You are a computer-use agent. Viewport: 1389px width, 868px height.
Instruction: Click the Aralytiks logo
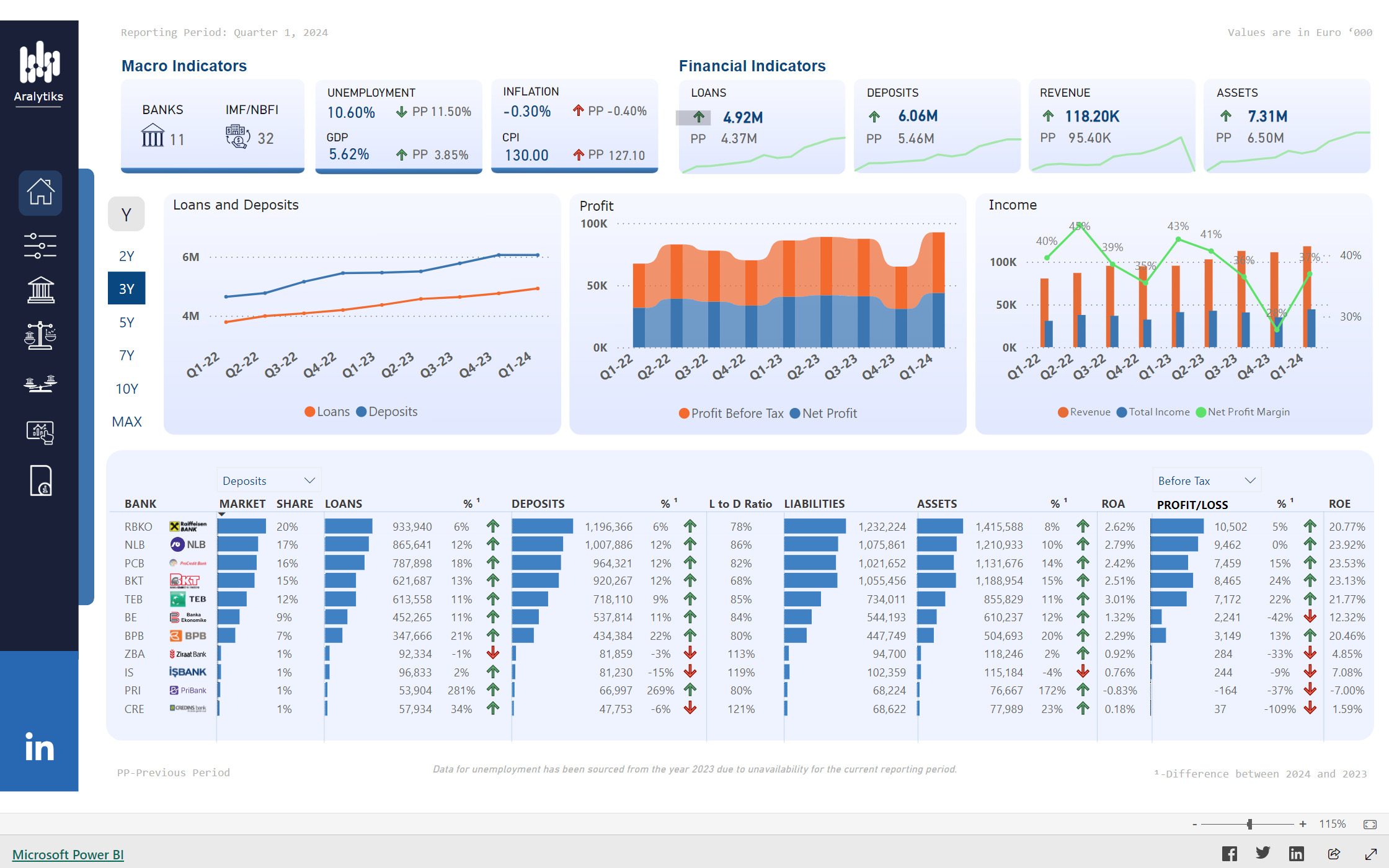(x=39, y=73)
